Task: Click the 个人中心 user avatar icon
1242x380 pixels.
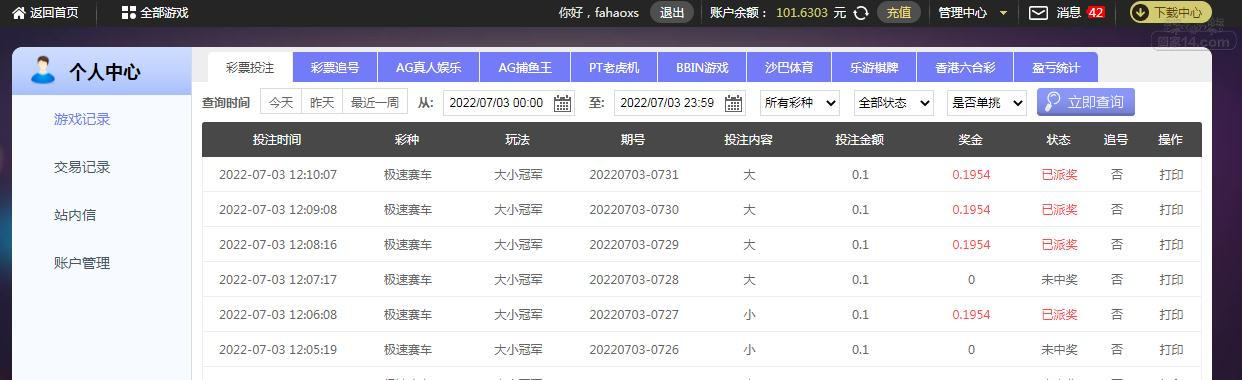Action: tap(43, 70)
